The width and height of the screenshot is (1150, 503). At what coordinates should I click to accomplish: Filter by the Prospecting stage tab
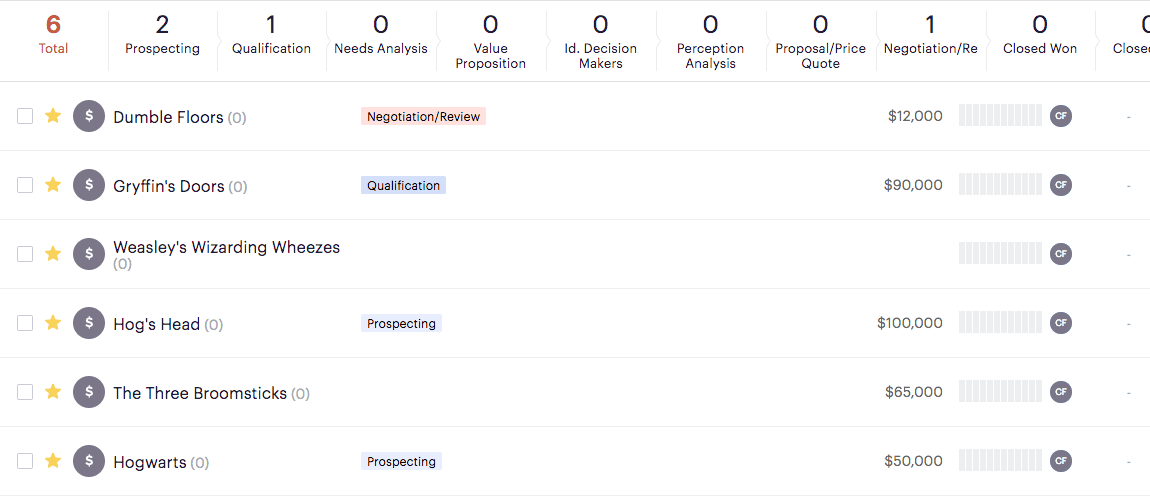click(162, 36)
